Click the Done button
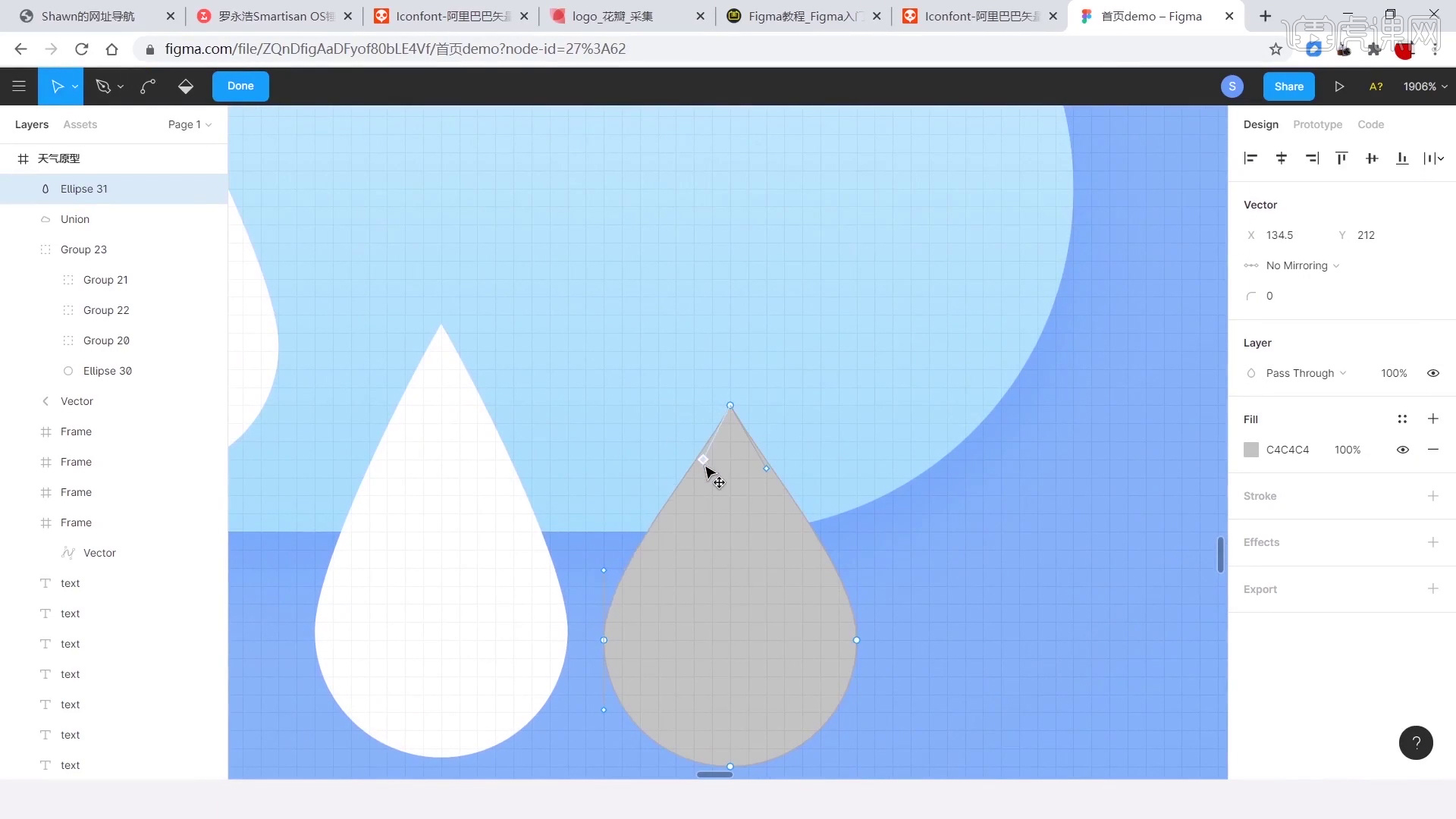1456x819 pixels. [240, 85]
